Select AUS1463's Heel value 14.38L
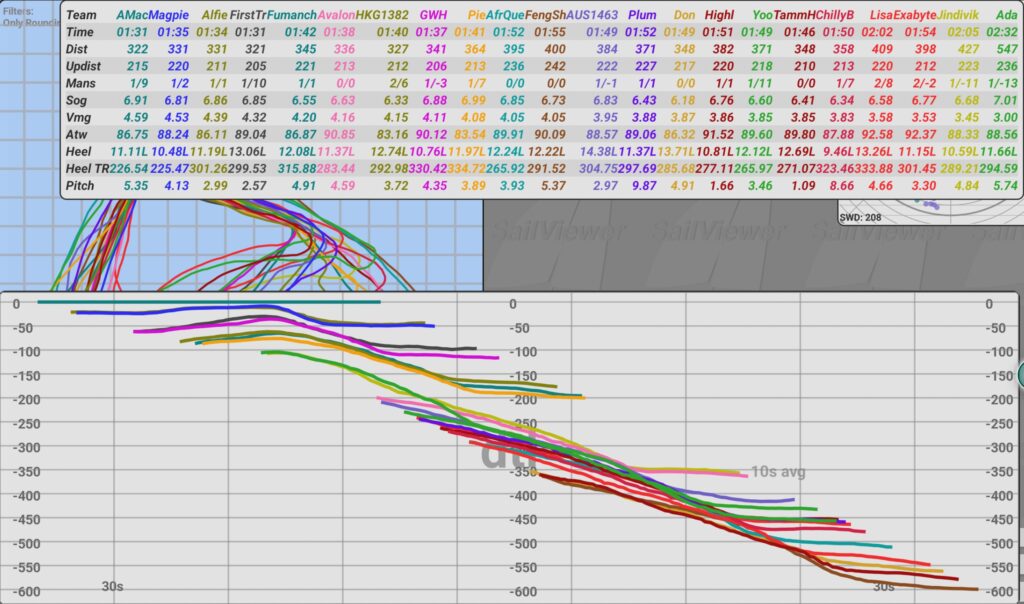The width and height of the screenshot is (1024, 604). click(599, 151)
